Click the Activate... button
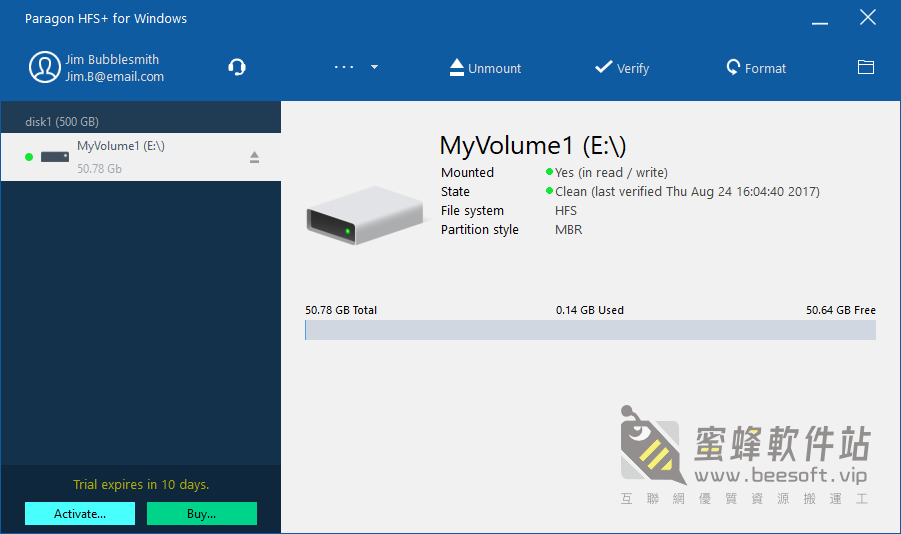The width and height of the screenshot is (901, 534). tap(80, 513)
